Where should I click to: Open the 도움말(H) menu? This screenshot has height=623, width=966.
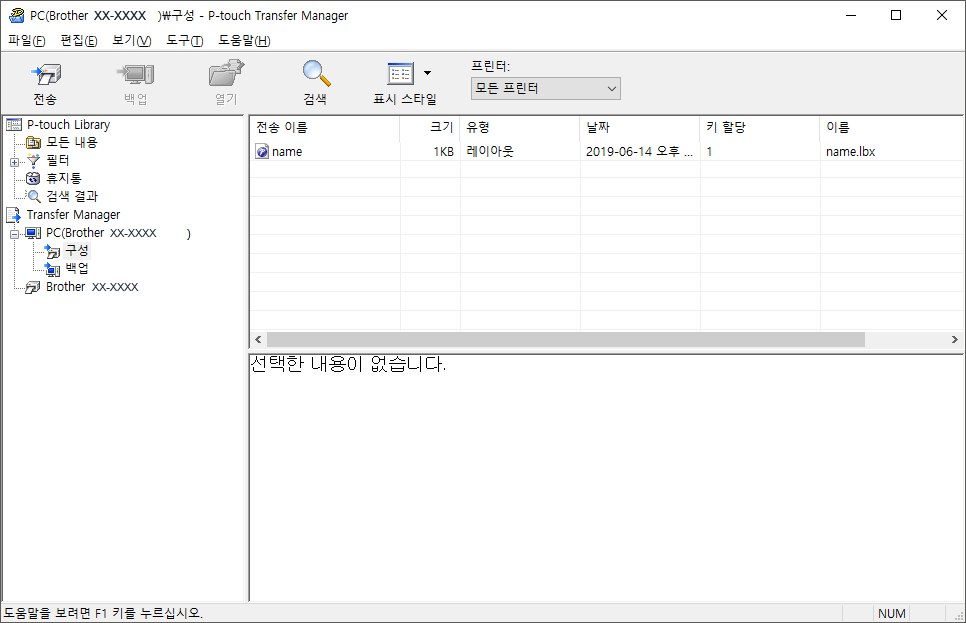tap(244, 41)
